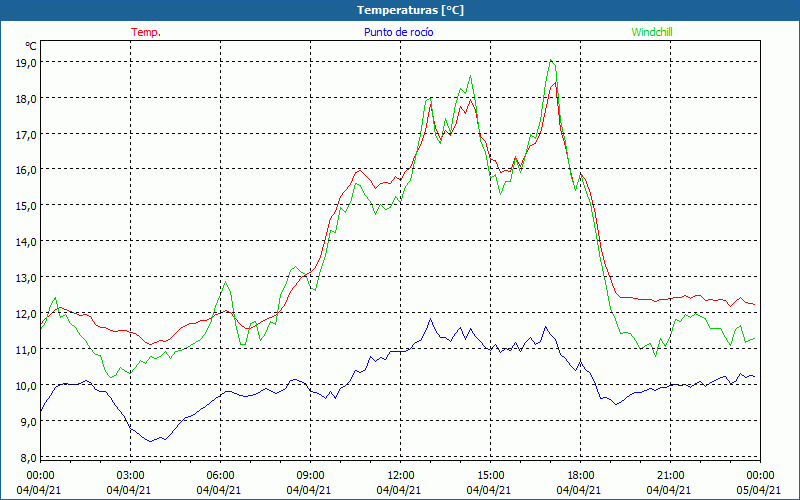Click the 14,0 y-axis value
This screenshot has height=500, width=800.
(x=26, y=242)
